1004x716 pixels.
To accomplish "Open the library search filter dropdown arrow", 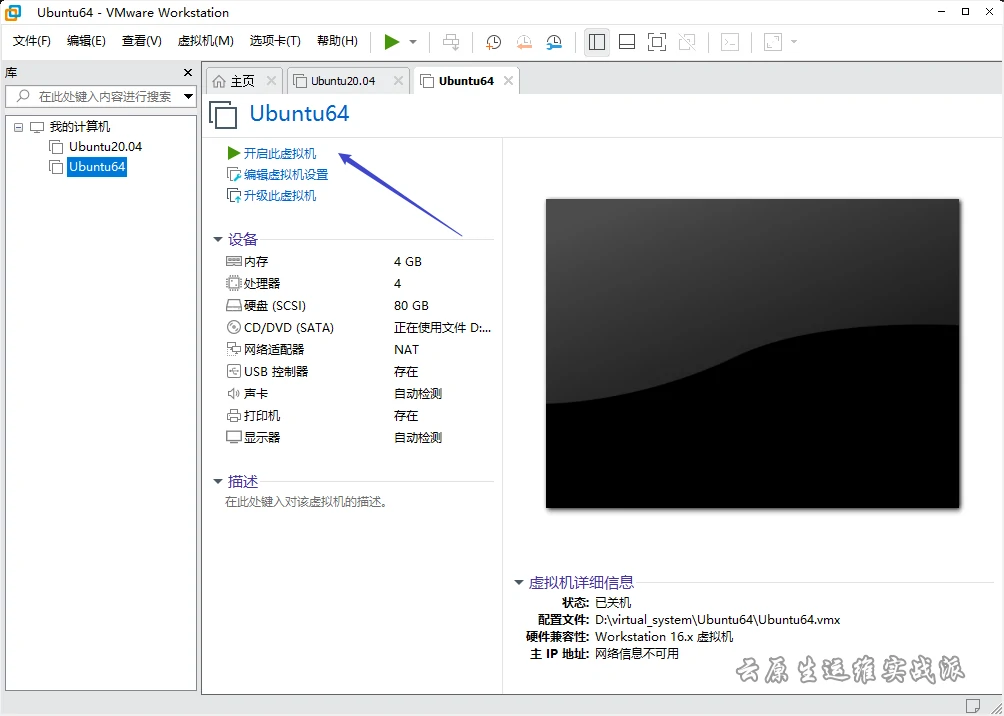I will (x=188, y=97).
